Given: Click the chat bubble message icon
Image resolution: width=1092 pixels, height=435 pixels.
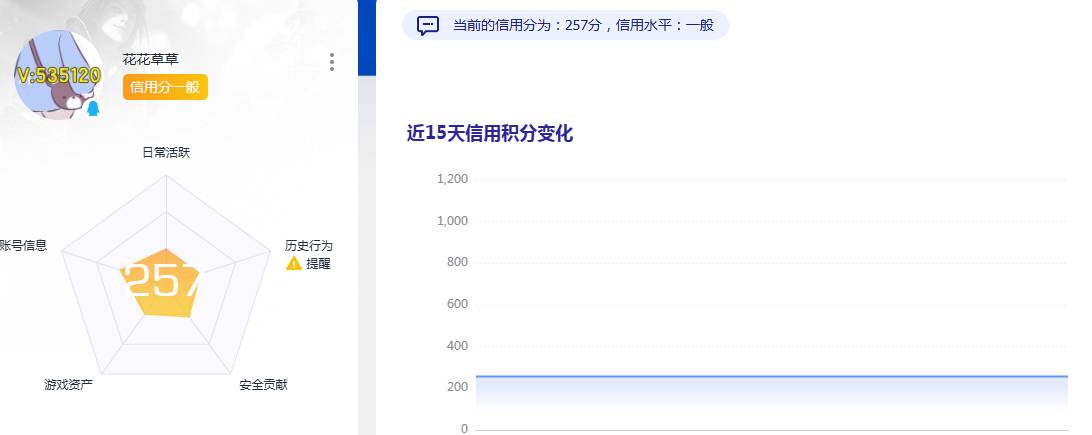Looking at the screenshot, I should 428,26.
